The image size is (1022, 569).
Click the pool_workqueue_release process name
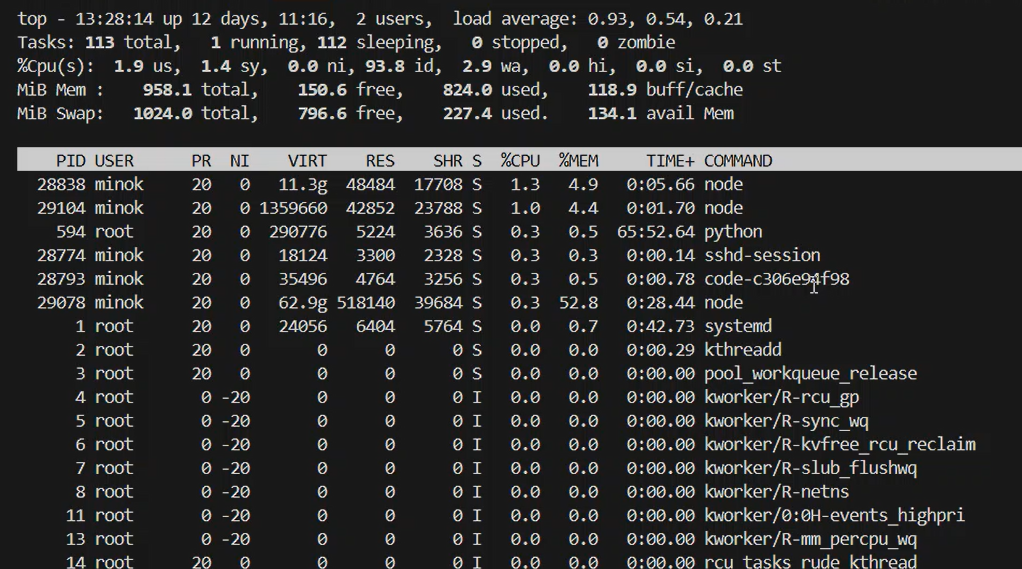pos(810,373)
